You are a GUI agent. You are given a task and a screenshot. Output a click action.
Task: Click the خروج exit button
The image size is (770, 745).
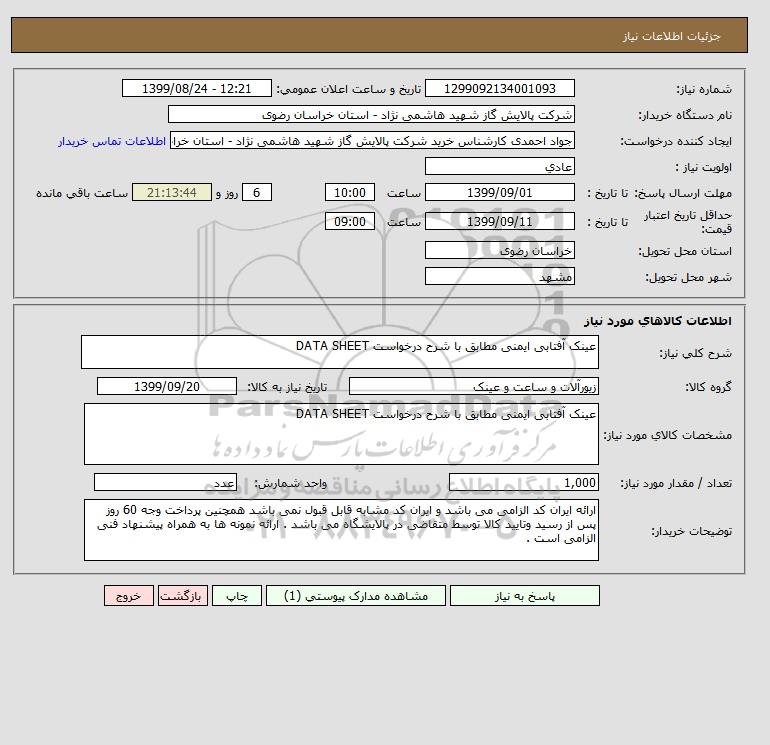click(129, 596)
